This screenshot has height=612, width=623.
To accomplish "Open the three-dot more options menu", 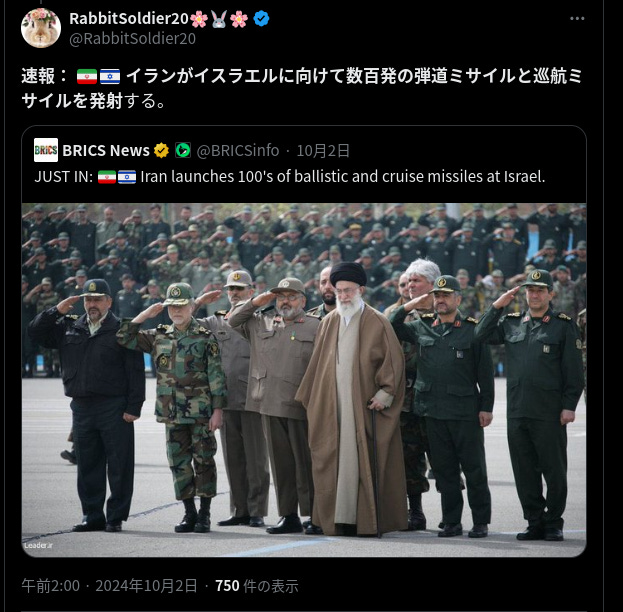I will (577, 18).
